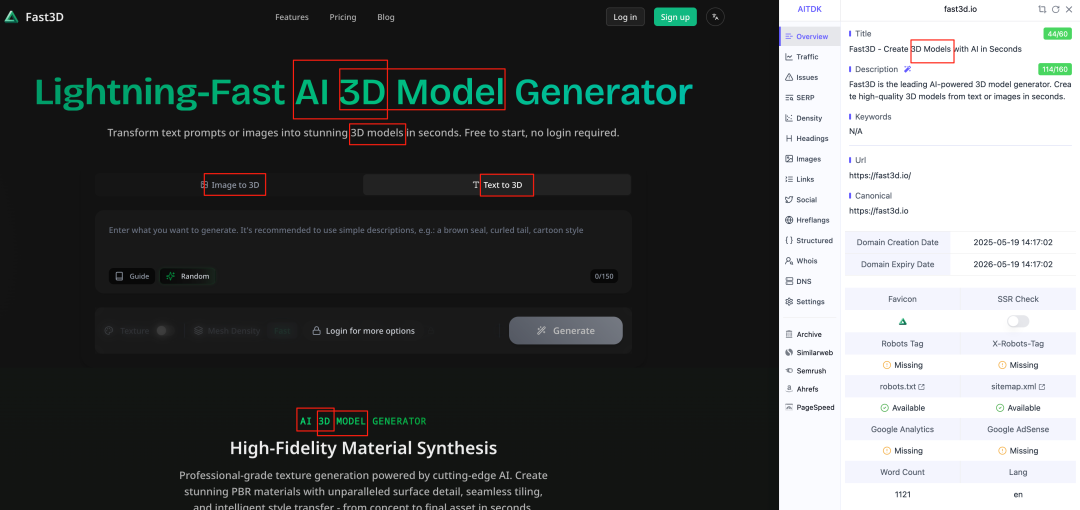Image resolution: width=1080 pixels, height=510 pixels.
Task: Open the Structured data section in AITDK
Action: (x=809, y=241)
